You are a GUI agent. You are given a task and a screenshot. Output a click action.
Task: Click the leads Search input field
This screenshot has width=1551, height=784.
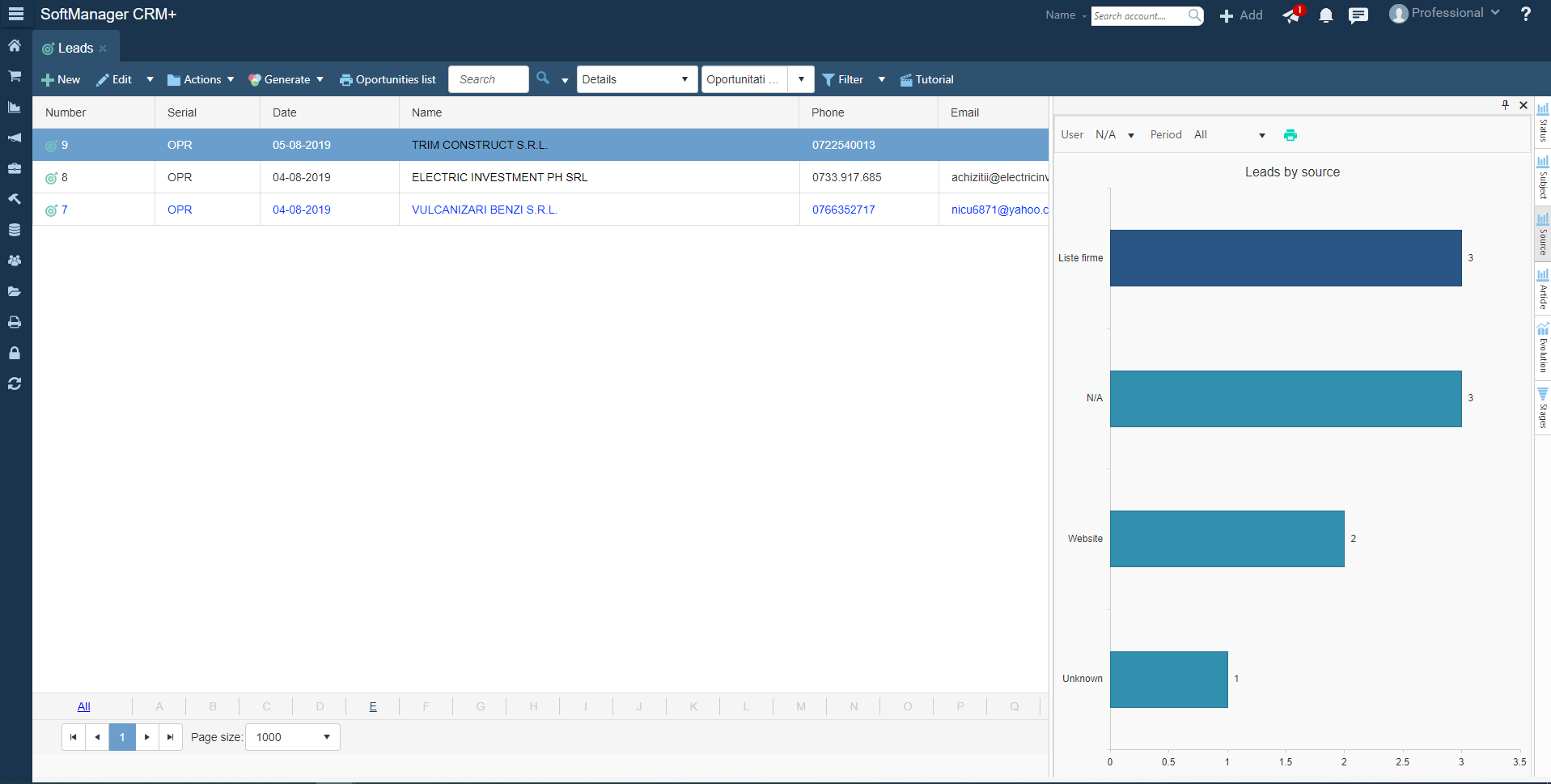pos(488,79)
